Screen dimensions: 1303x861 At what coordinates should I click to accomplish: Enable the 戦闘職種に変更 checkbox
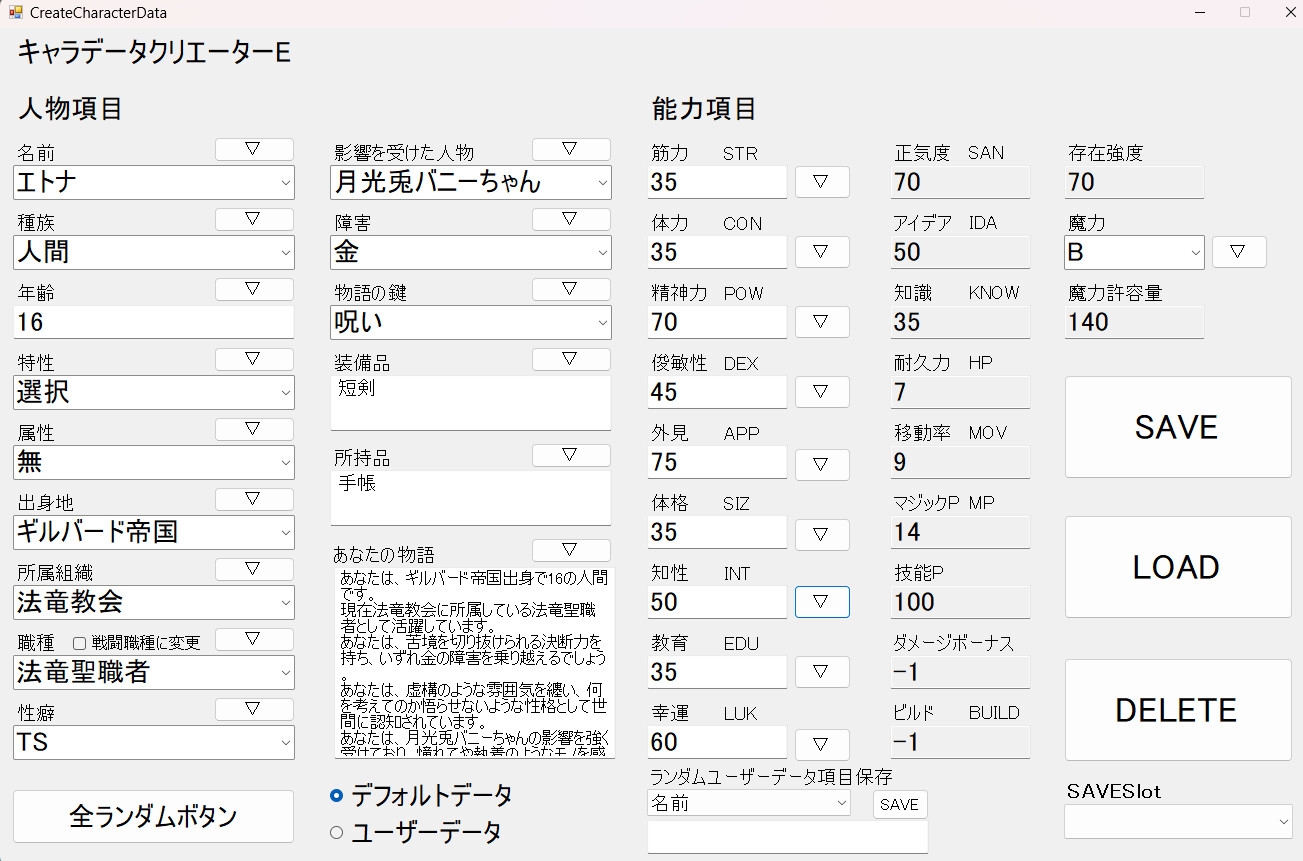click(80, 643)
